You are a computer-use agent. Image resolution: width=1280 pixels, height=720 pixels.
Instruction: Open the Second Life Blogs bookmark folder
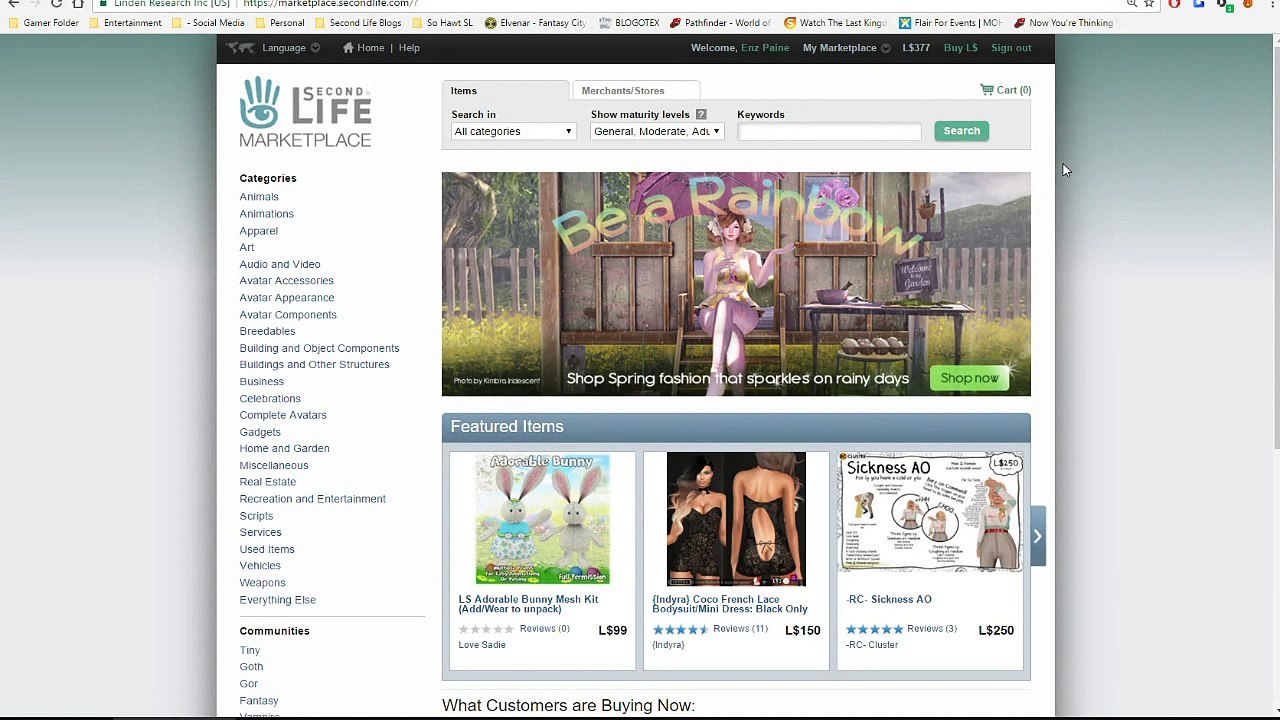[358, 23]
